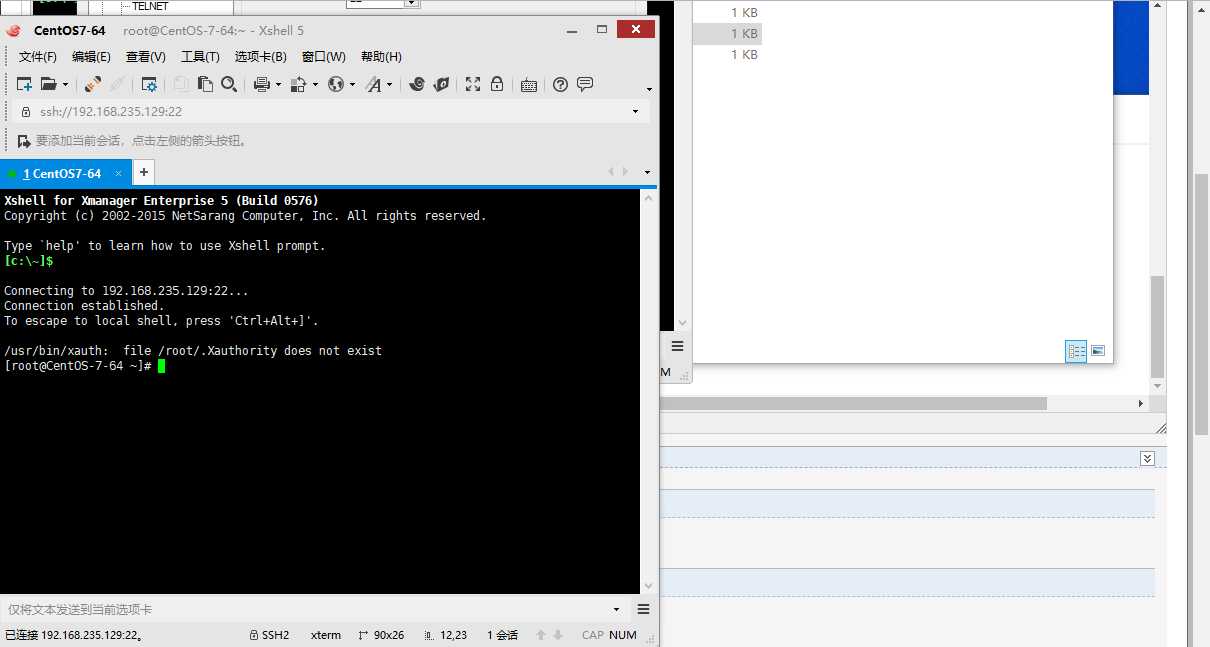This screenshot has width=1210, height=647.
Task: Expand the Print dropdown arrow
Action: coord(278,85)
